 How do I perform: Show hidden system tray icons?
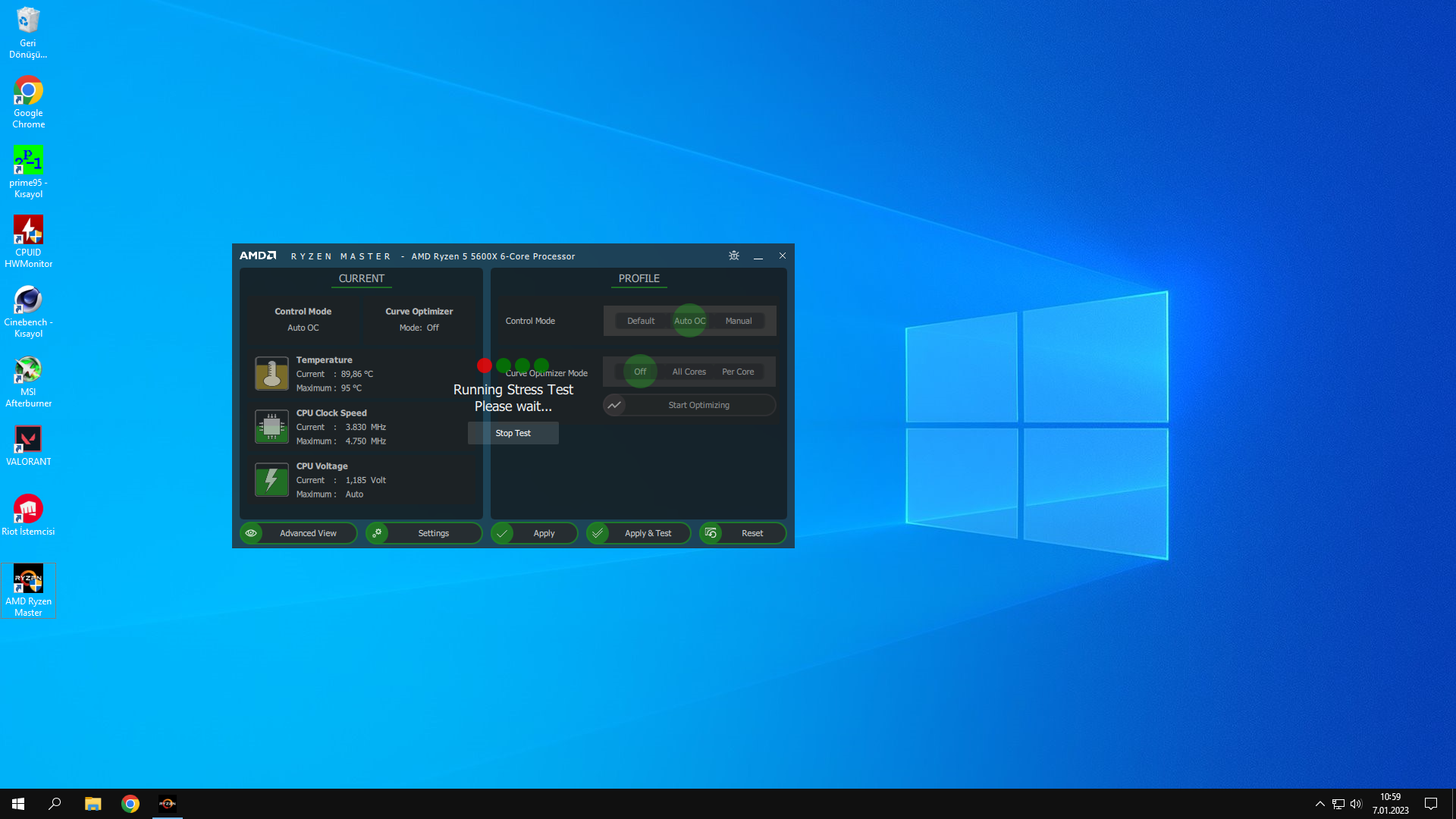1319,804
